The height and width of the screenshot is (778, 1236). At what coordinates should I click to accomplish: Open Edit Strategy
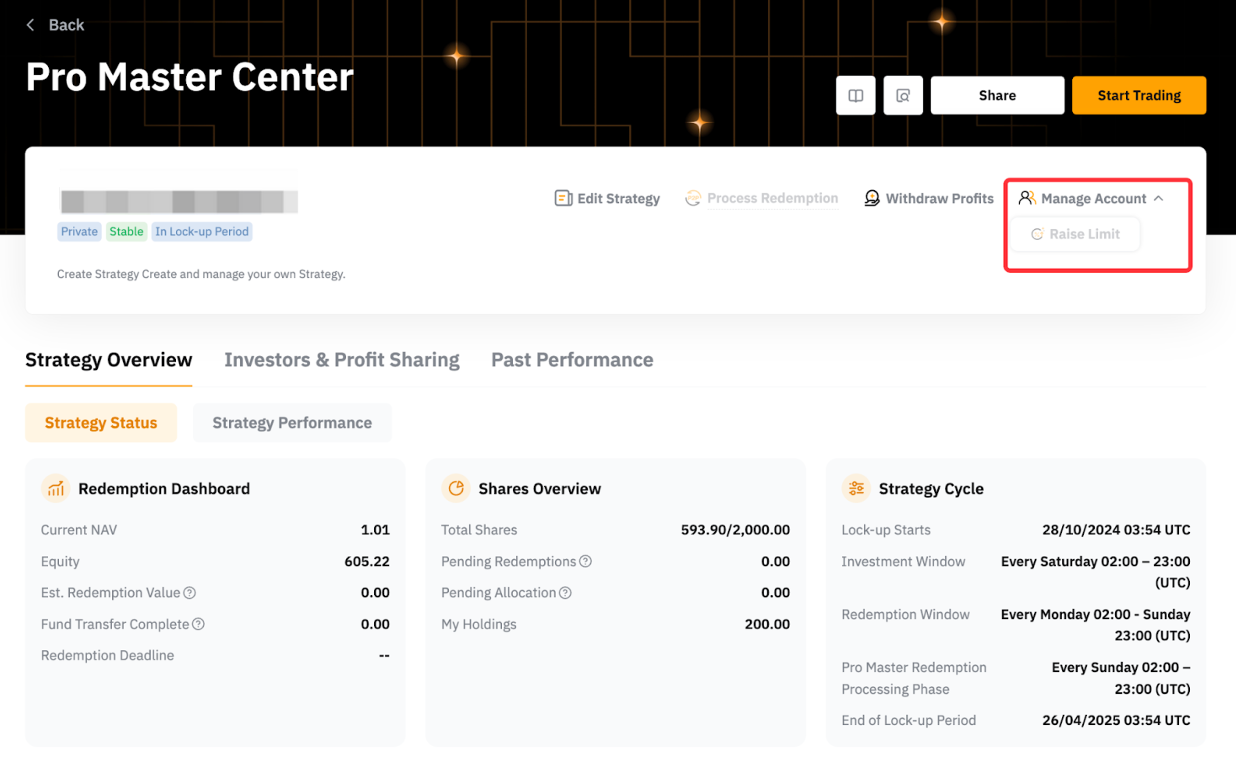pyautogui.click(x=607, y=198)
